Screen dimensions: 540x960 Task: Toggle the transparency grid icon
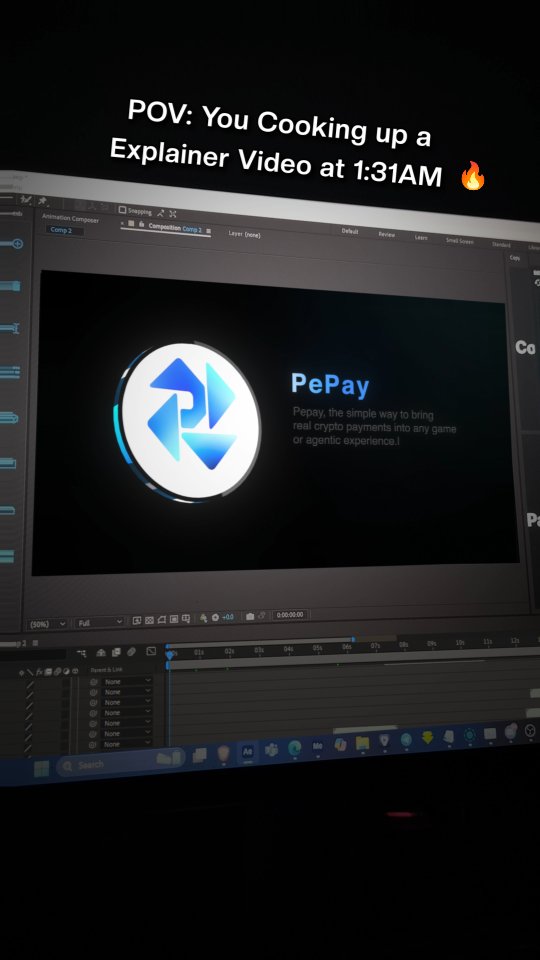149,620
